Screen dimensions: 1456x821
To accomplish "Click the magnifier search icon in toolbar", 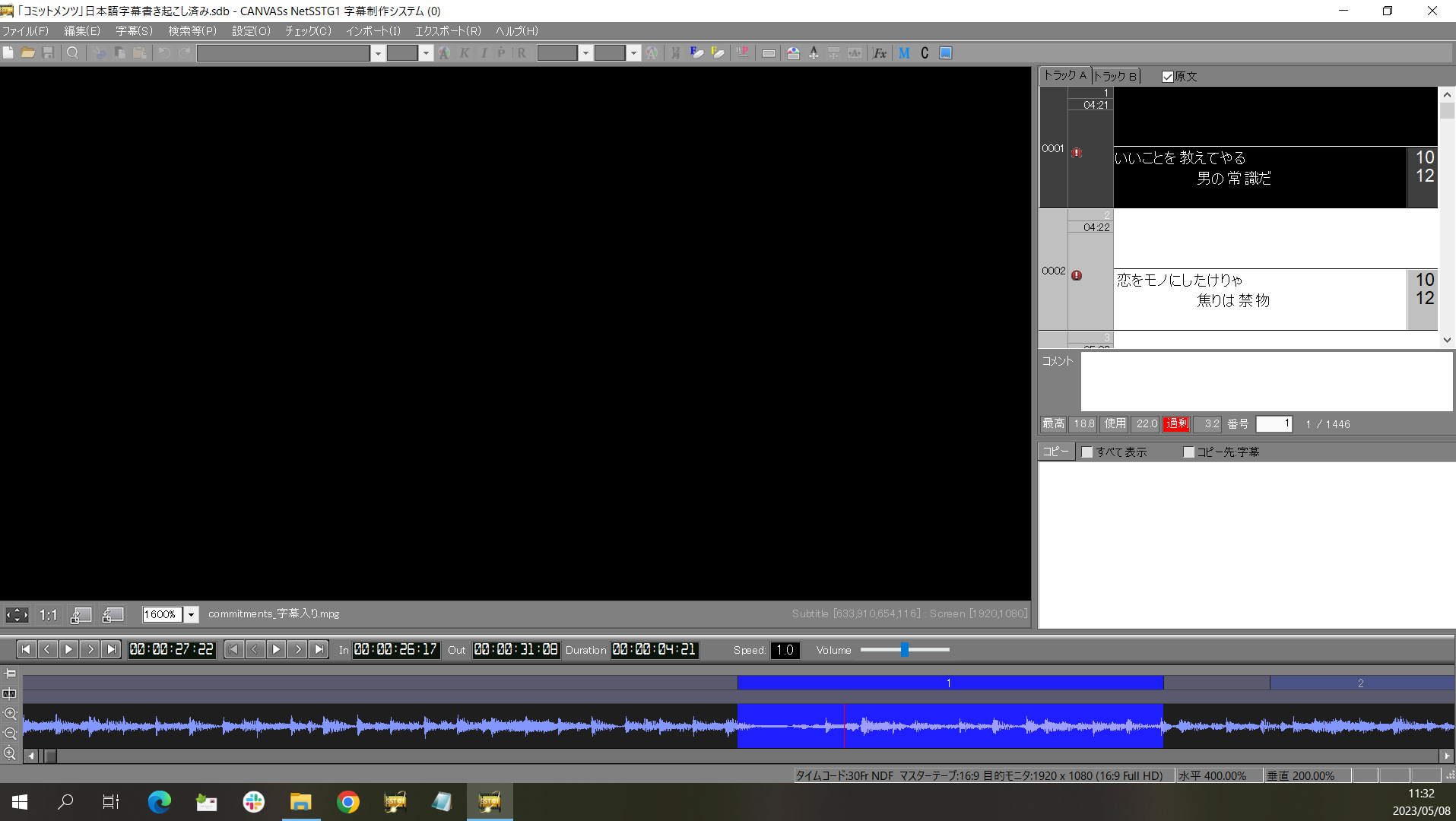I will click(x=73, y=53).
